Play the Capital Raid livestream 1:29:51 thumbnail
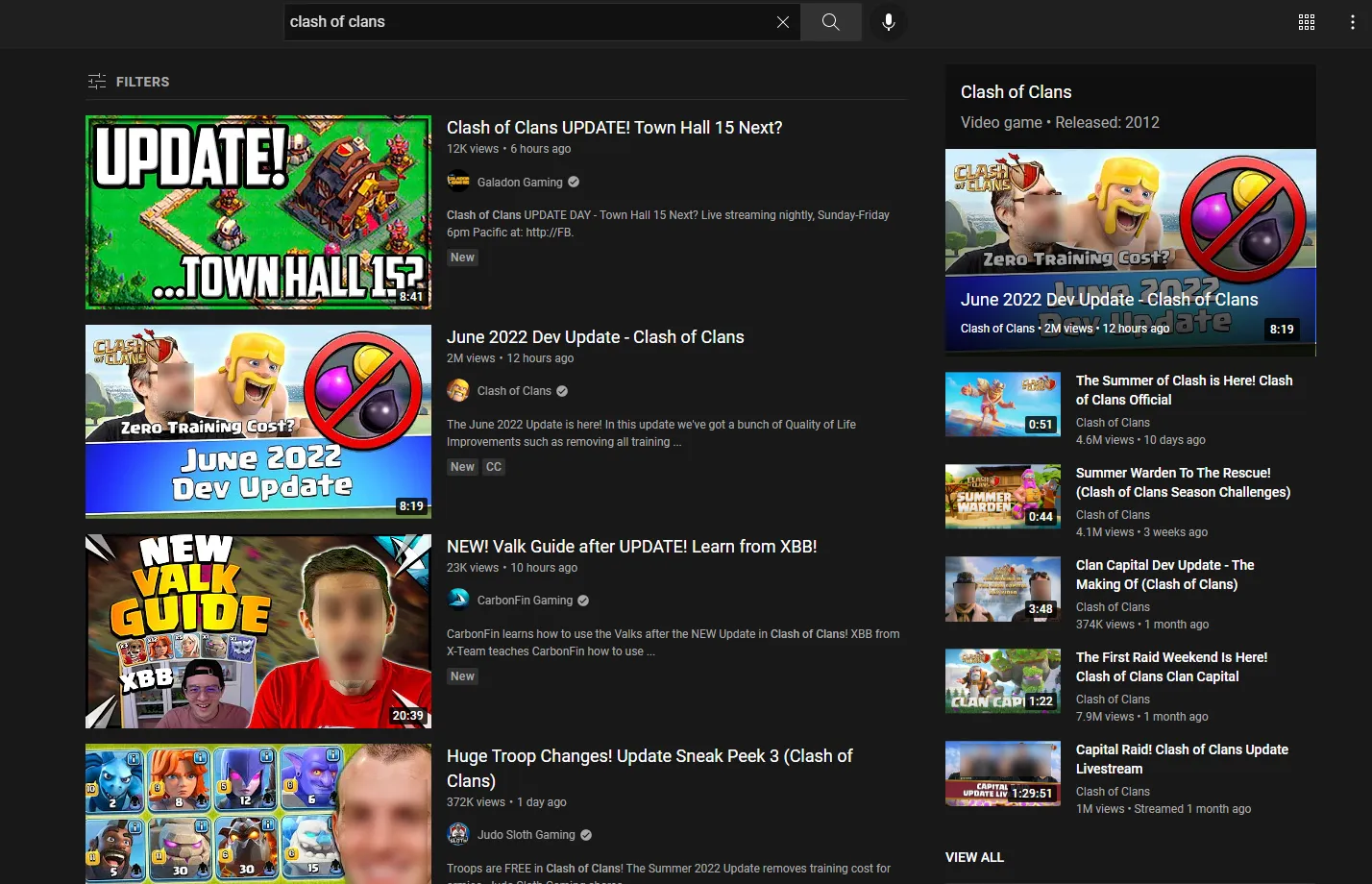 coord(1003,773)
